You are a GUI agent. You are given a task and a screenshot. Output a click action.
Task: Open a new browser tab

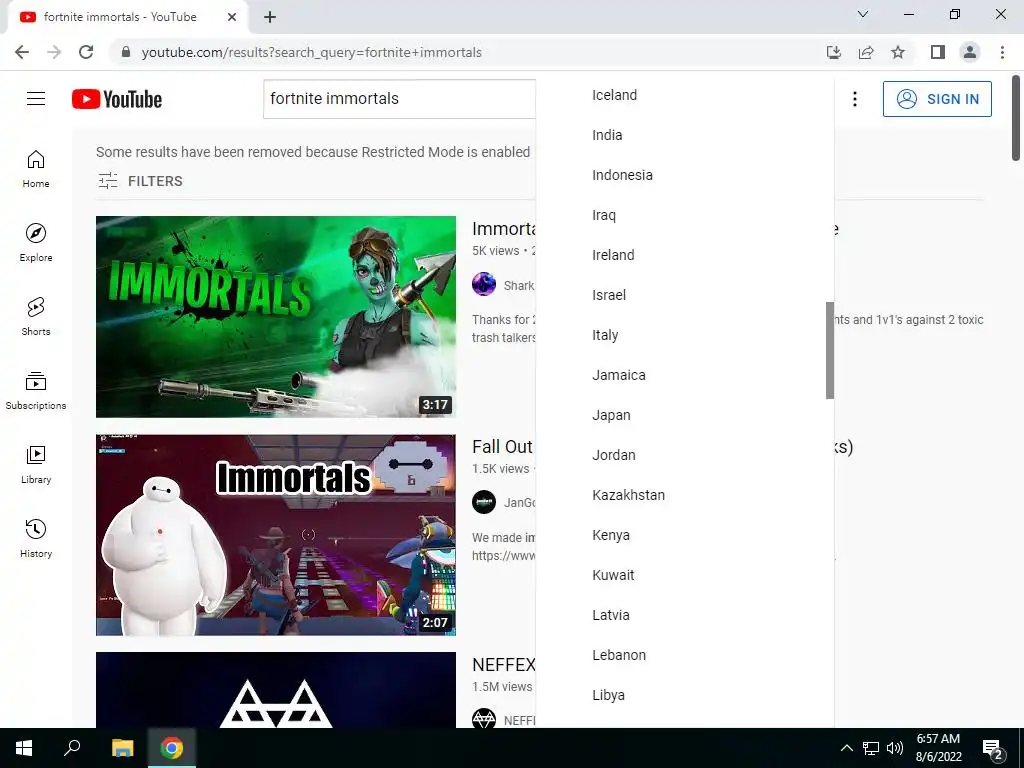[270, 17]
